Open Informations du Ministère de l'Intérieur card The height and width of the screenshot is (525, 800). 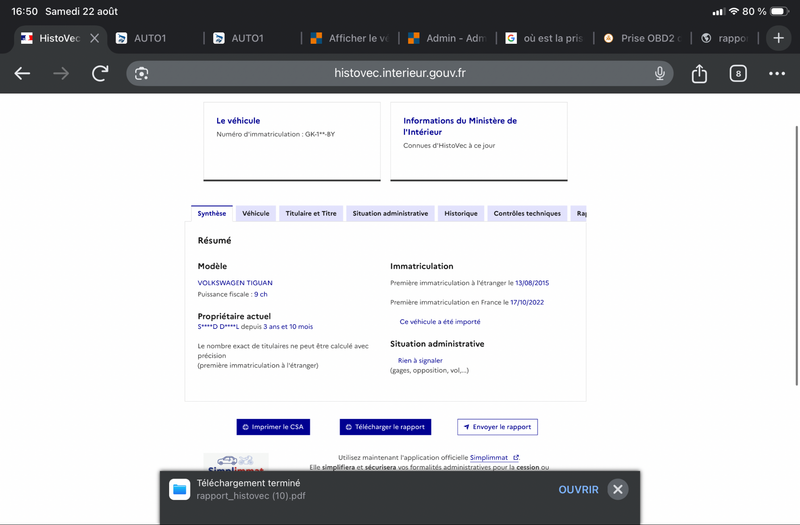[479, 141]
